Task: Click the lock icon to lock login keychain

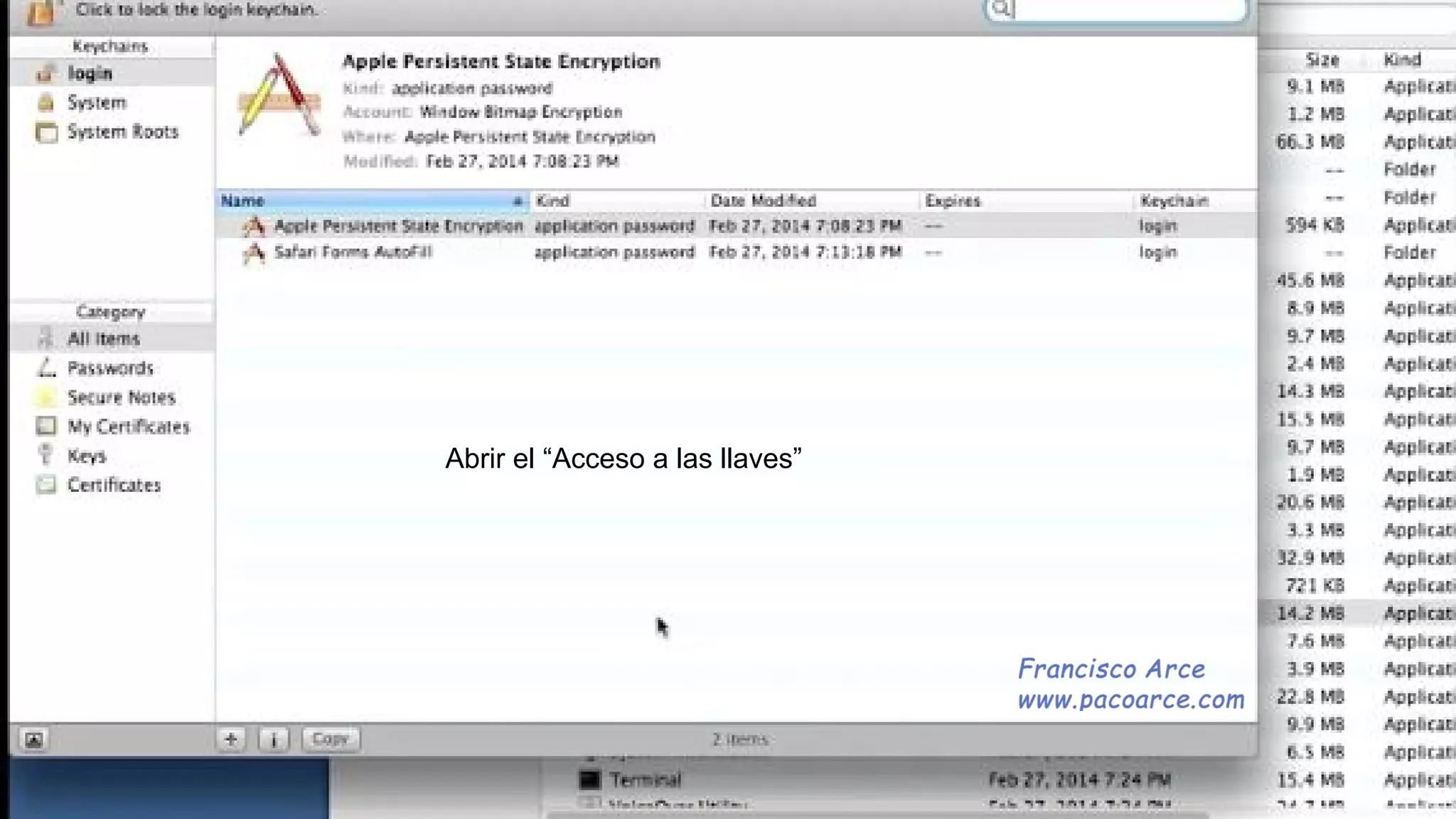Action: coord(41,11)
